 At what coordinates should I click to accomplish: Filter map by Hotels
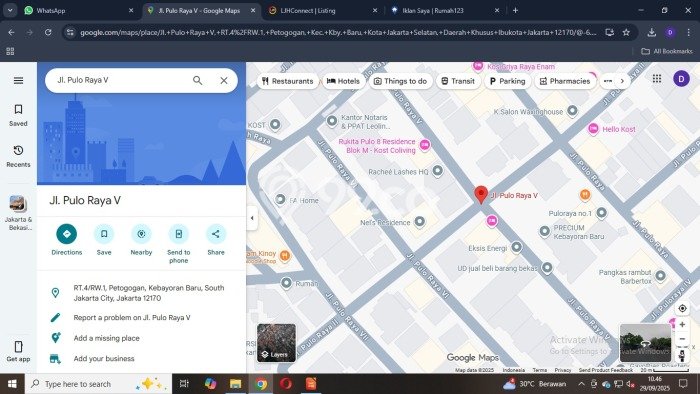click(x=343, y=81)
